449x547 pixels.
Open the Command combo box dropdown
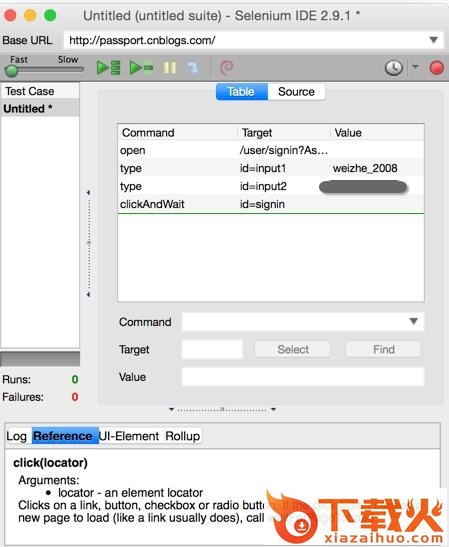coord(413,321)
